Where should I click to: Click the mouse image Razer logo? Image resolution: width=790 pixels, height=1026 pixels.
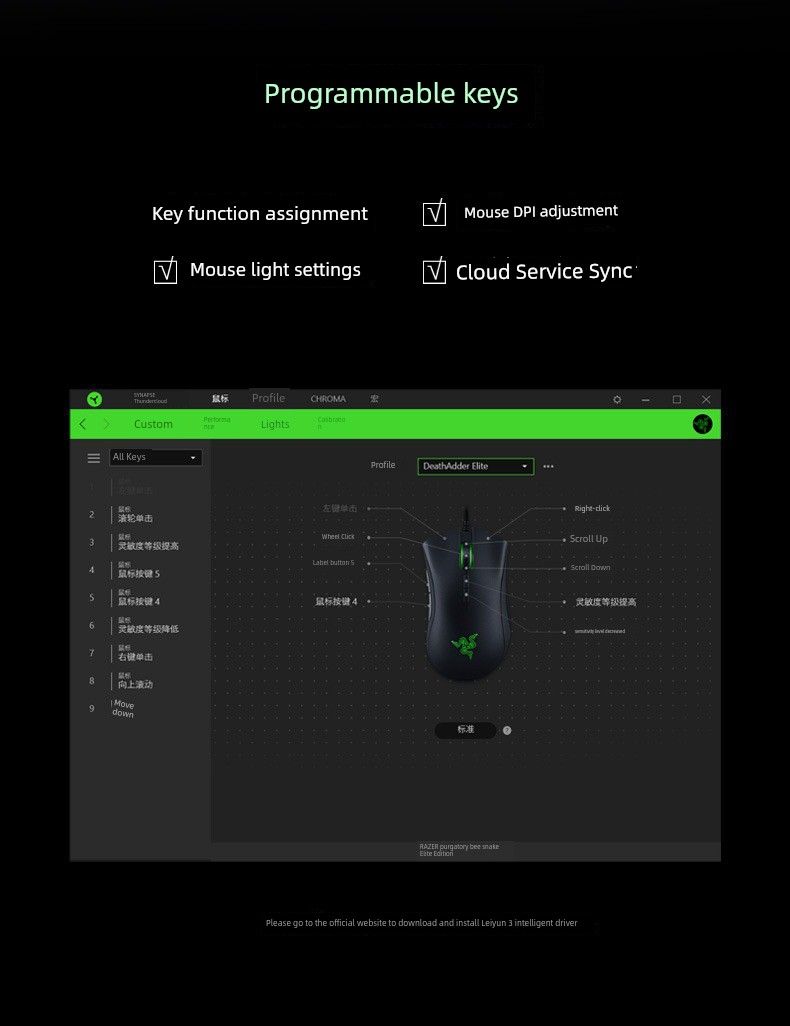465,645
